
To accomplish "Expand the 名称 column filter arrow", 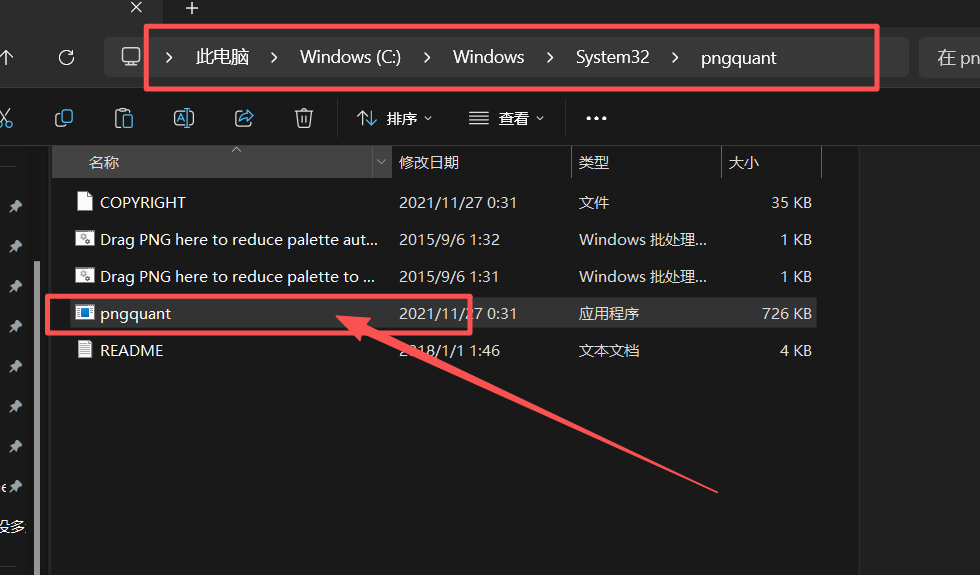I will (381, 162).
